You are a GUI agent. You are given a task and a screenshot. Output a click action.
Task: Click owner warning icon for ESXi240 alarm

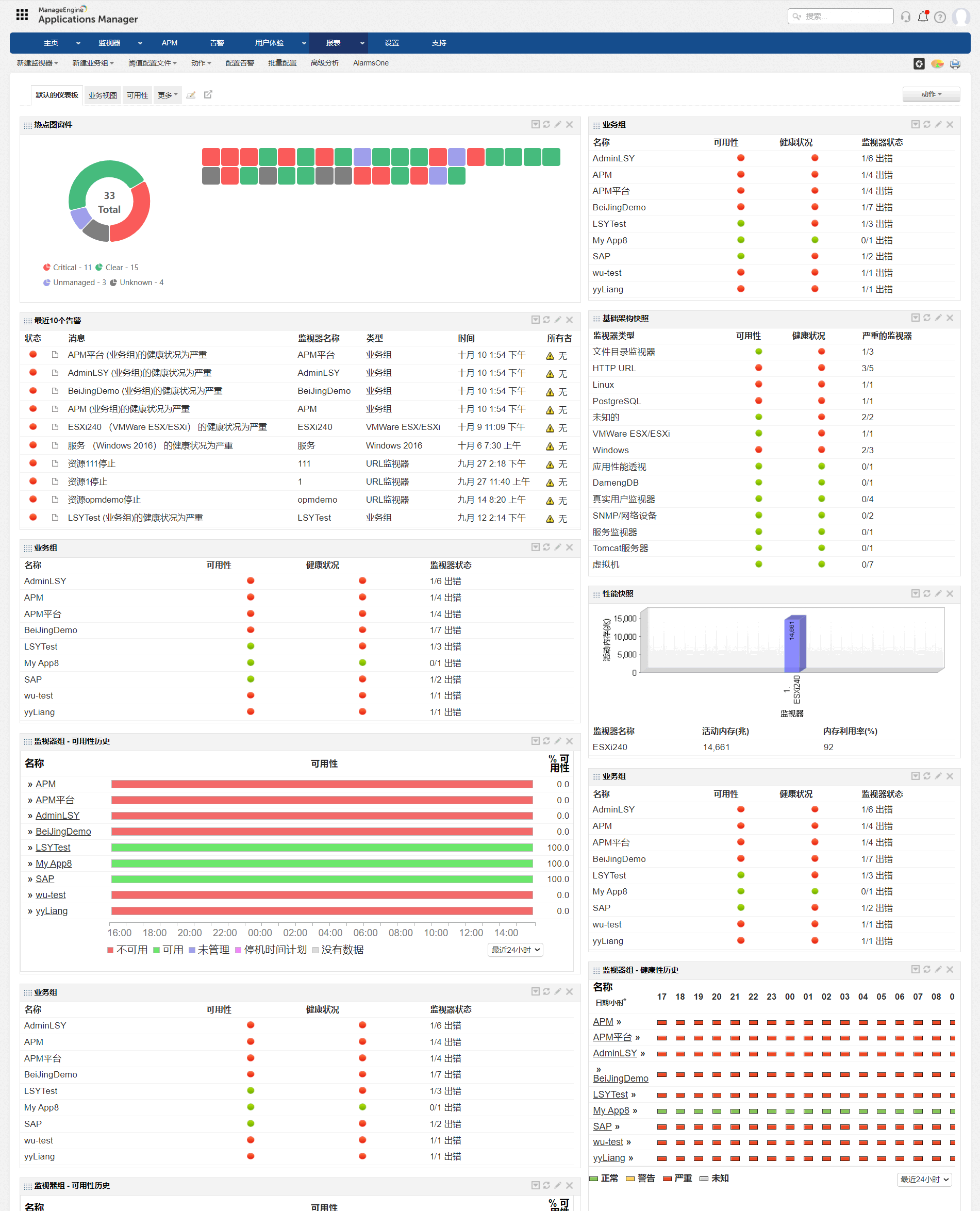[x=550, y=428]
